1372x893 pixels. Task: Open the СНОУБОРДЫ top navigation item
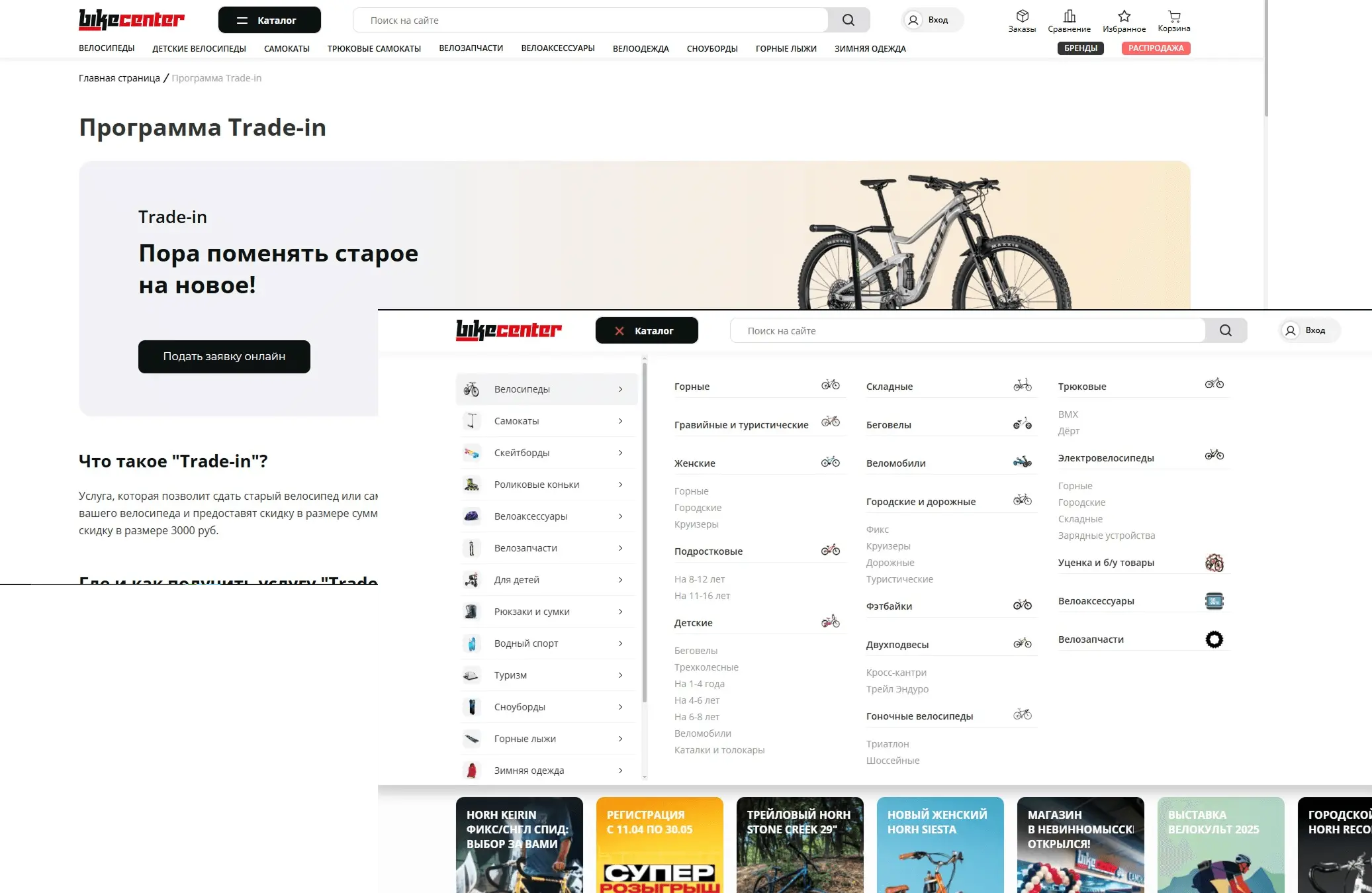[x=712, y=48]
